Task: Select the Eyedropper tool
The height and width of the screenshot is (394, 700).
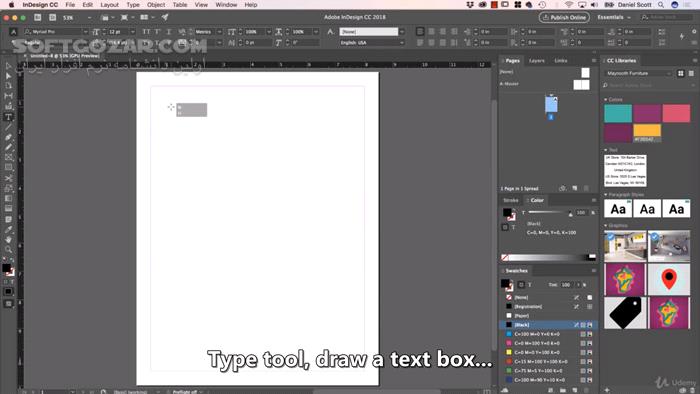Action: (8, 229)
